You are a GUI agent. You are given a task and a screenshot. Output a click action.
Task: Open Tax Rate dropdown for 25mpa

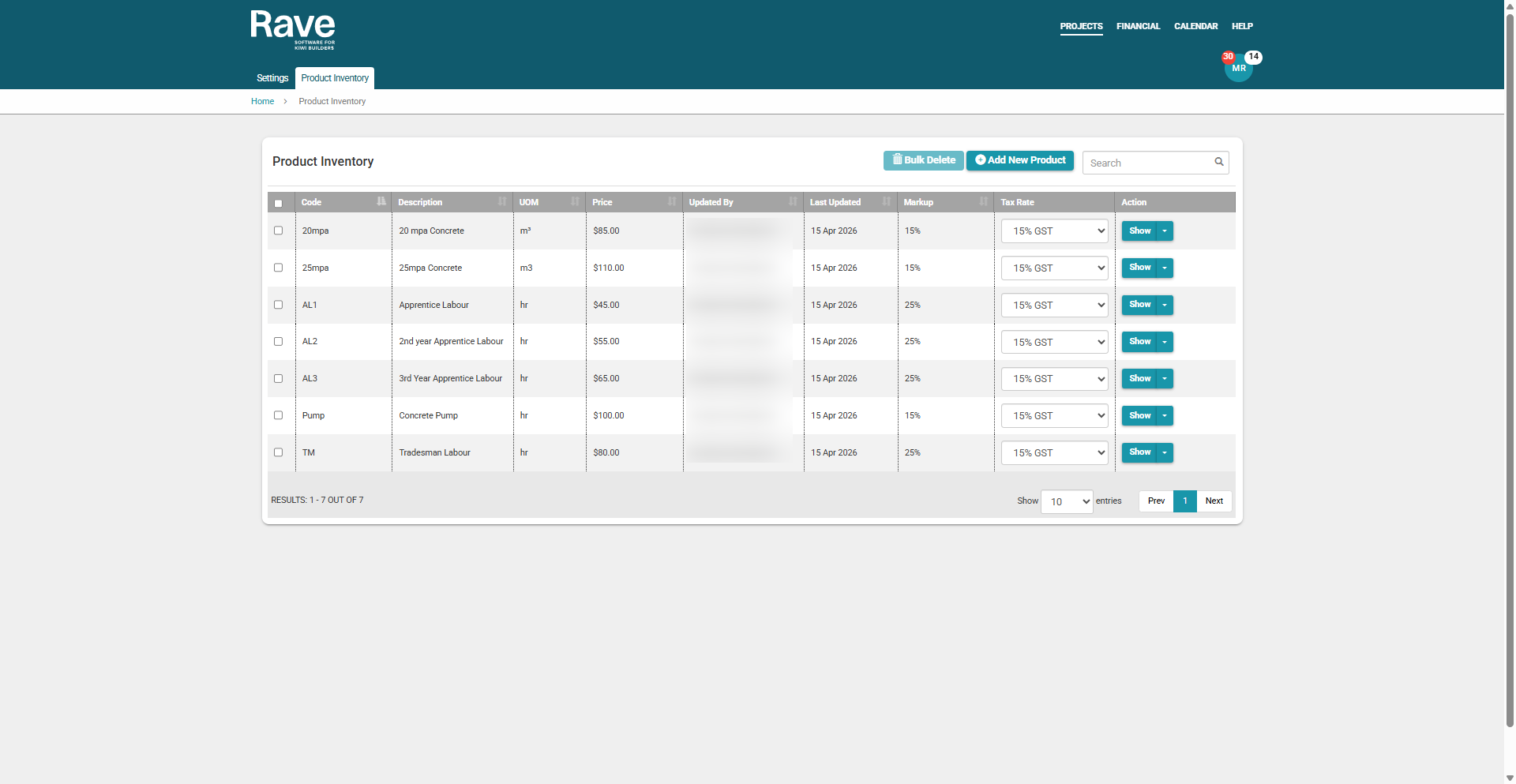(1054, 268)
